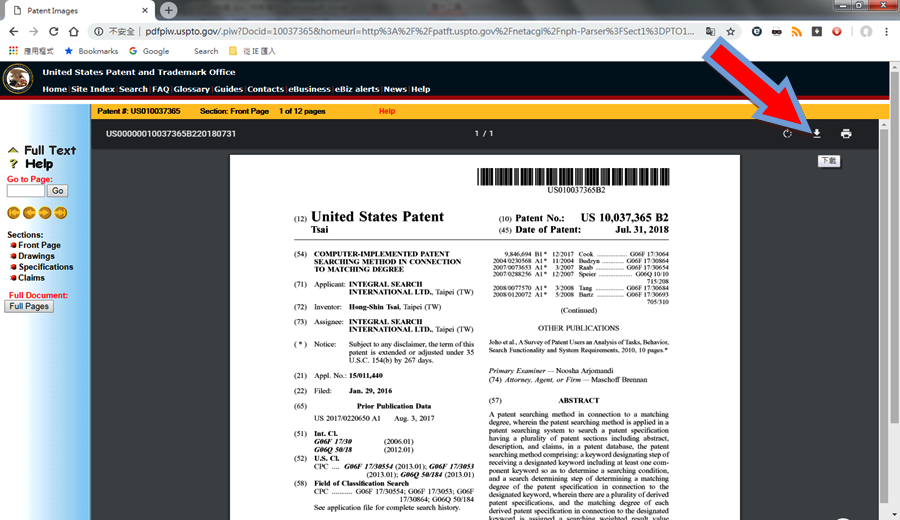Open News in USPTO navigation
This screenshot has width=900, height=520.
(x=395, y=89)
